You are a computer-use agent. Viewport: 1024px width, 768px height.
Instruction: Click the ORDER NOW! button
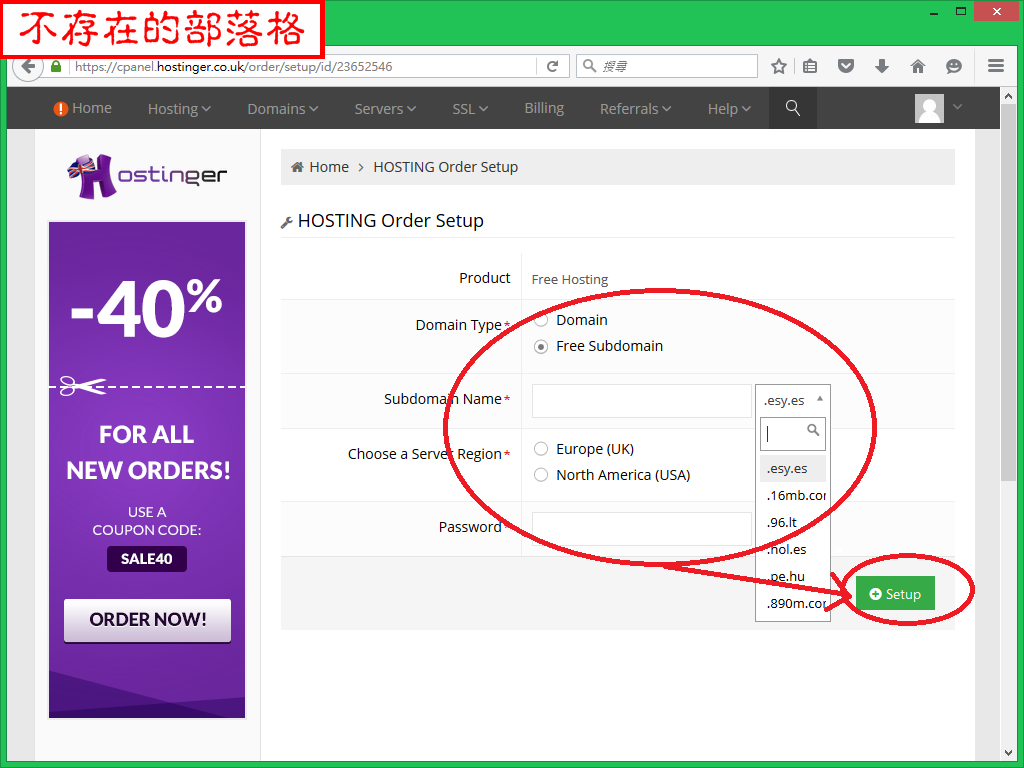pos(148,620)
